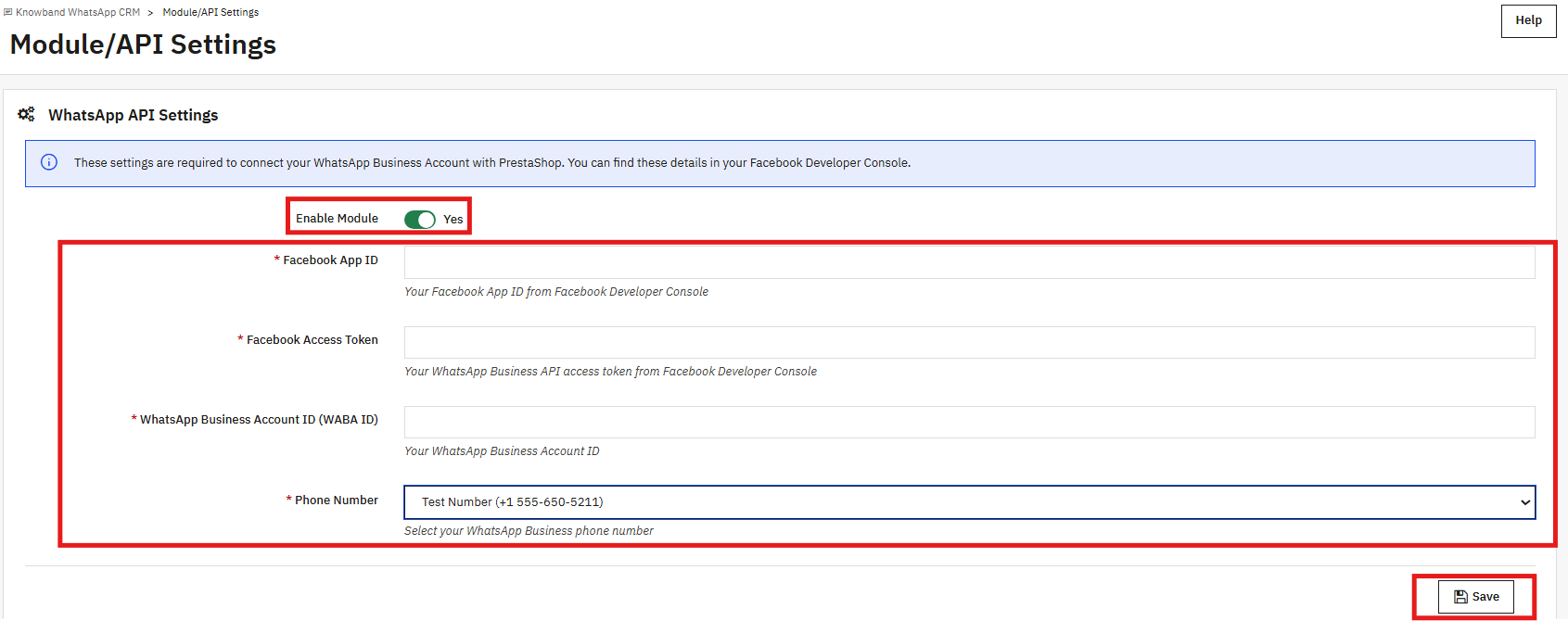Viewport: 1568px width, 621px height.
Task: Click the 'Enable Module' label
Action: 337,219
